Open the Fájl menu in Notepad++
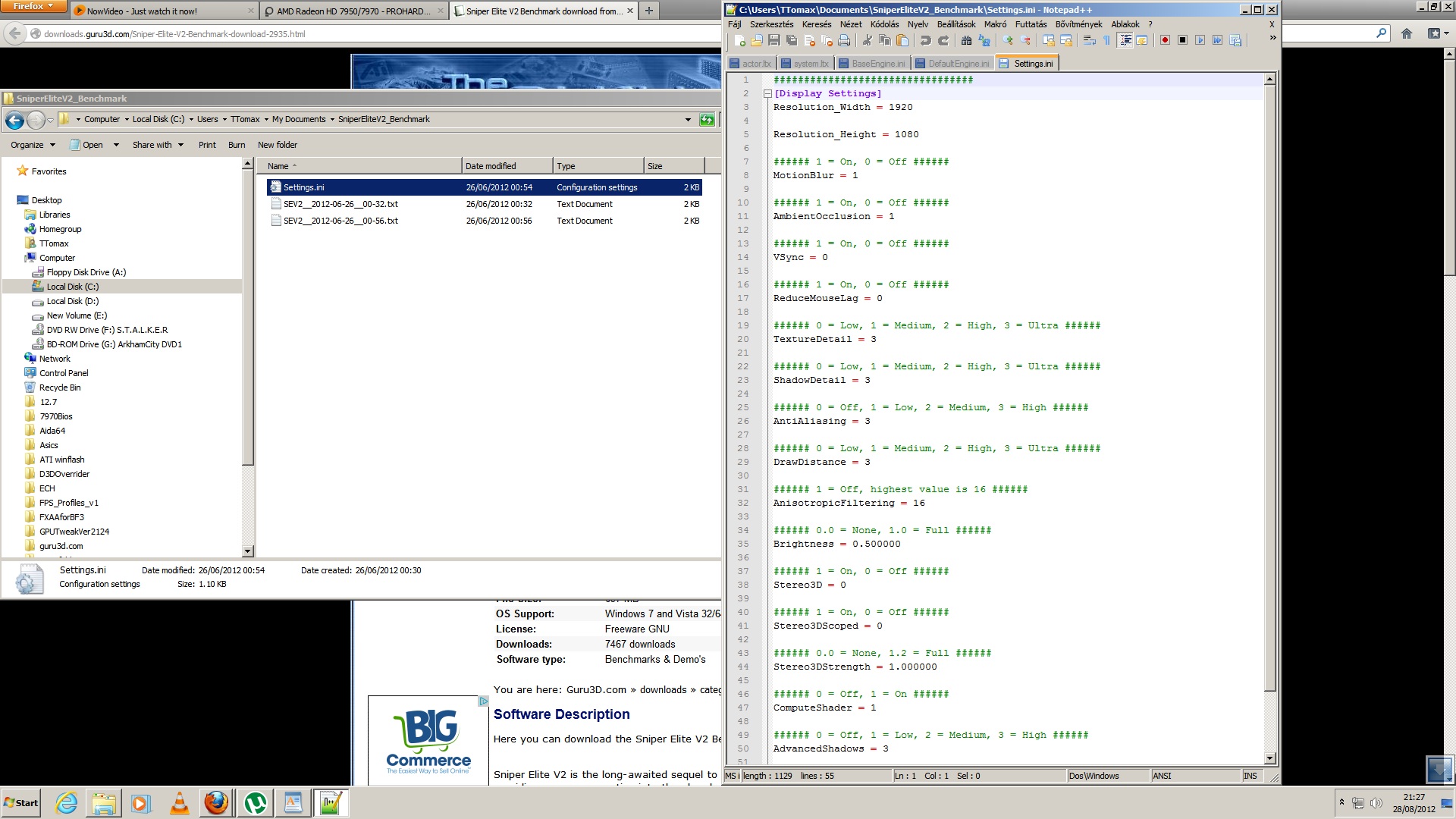This screenshot has width=1456, height=819. click(x=734, y=24)
